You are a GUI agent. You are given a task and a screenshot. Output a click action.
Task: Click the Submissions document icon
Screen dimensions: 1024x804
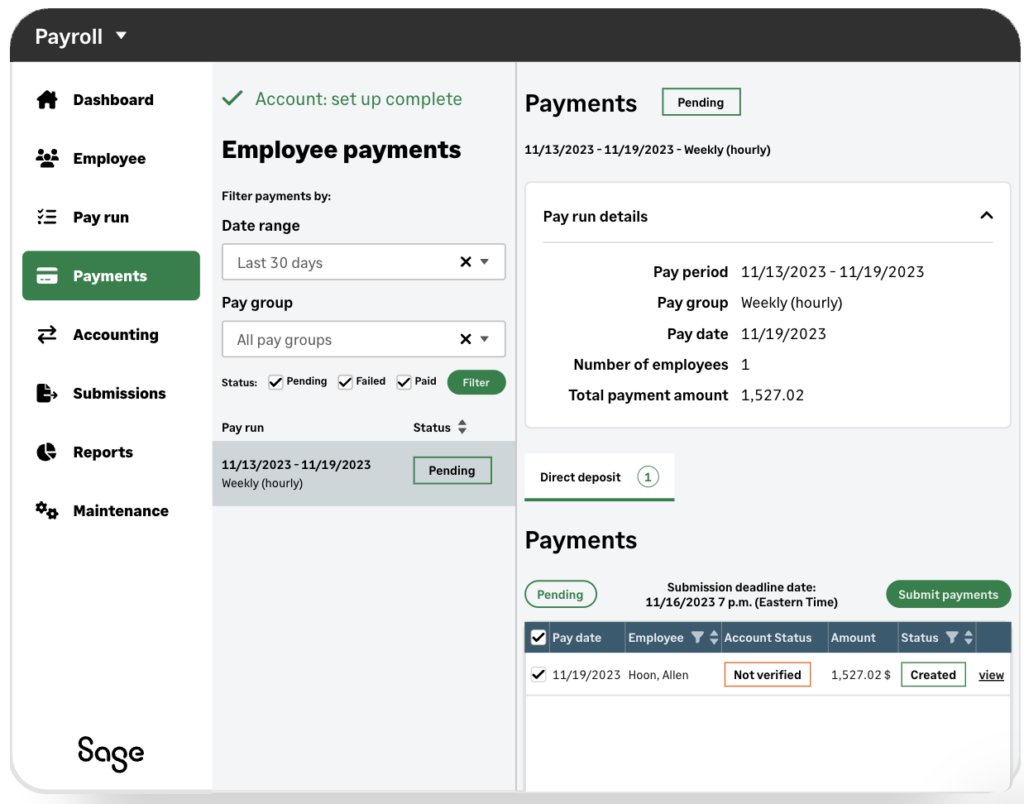point(47,393)
